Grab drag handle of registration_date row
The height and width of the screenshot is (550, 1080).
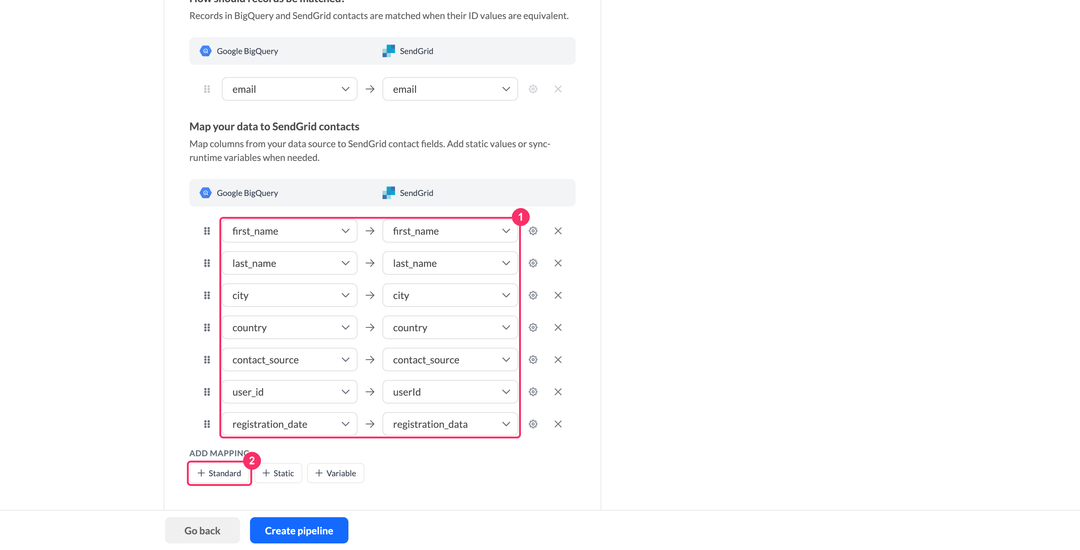pyautogui.click(x=207, y=424)
